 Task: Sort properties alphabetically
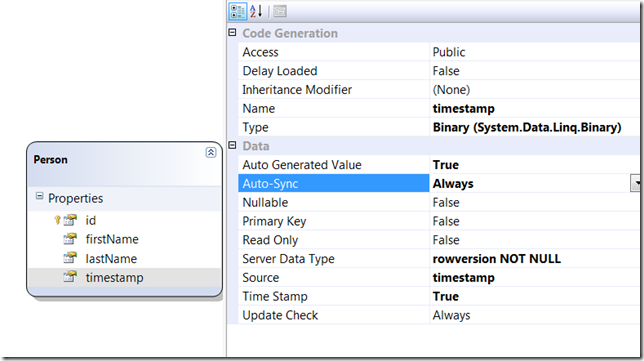point(256,11)
